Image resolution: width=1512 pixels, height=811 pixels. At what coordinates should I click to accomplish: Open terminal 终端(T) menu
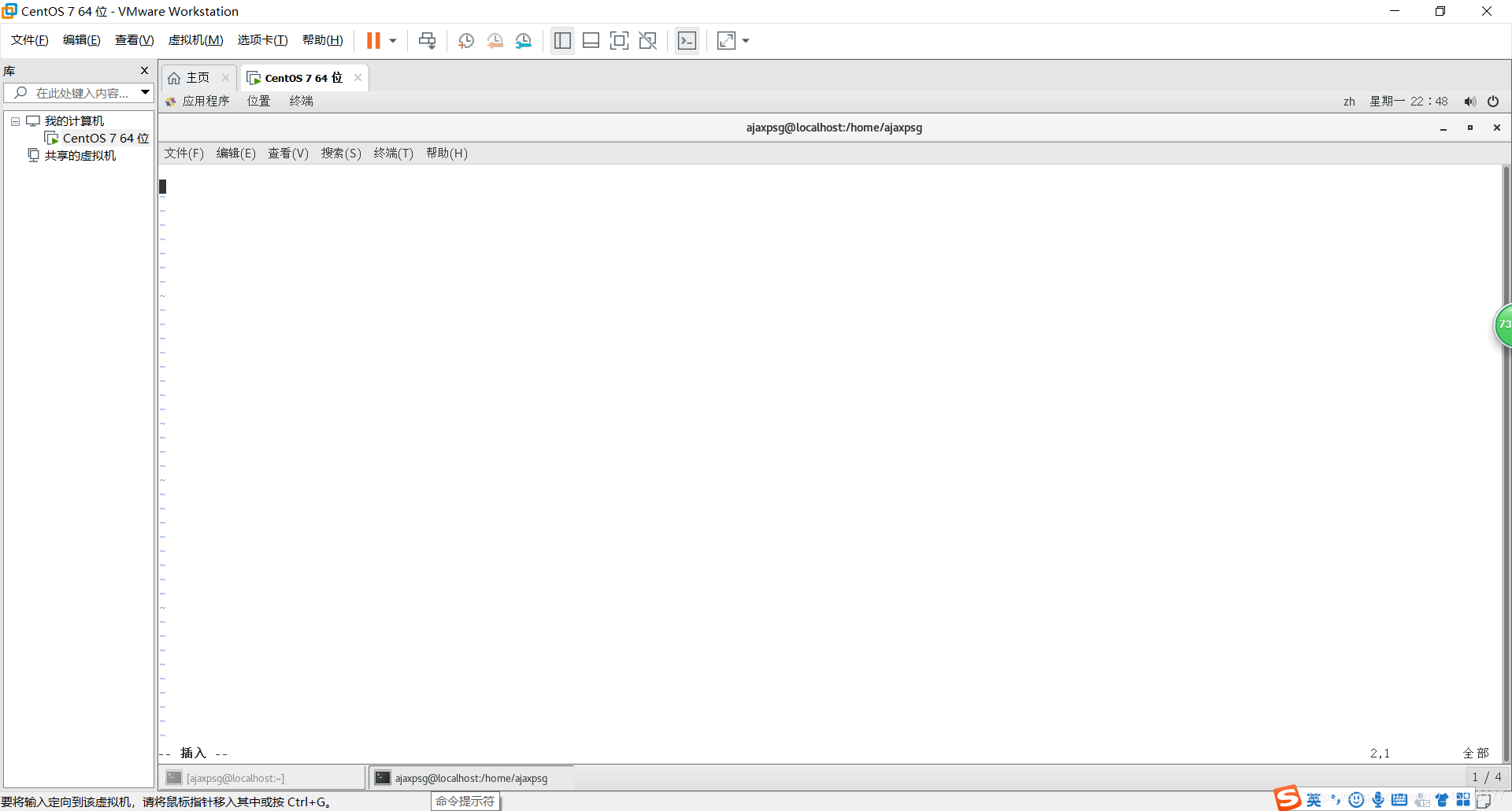point(393,154)
